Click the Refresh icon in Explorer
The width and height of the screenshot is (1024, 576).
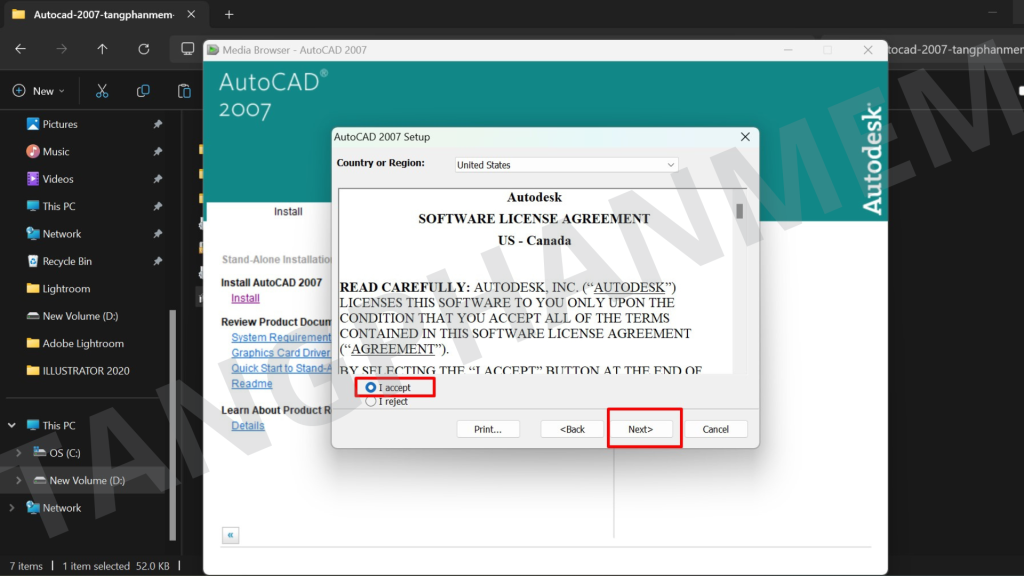(x=144, y=49)
